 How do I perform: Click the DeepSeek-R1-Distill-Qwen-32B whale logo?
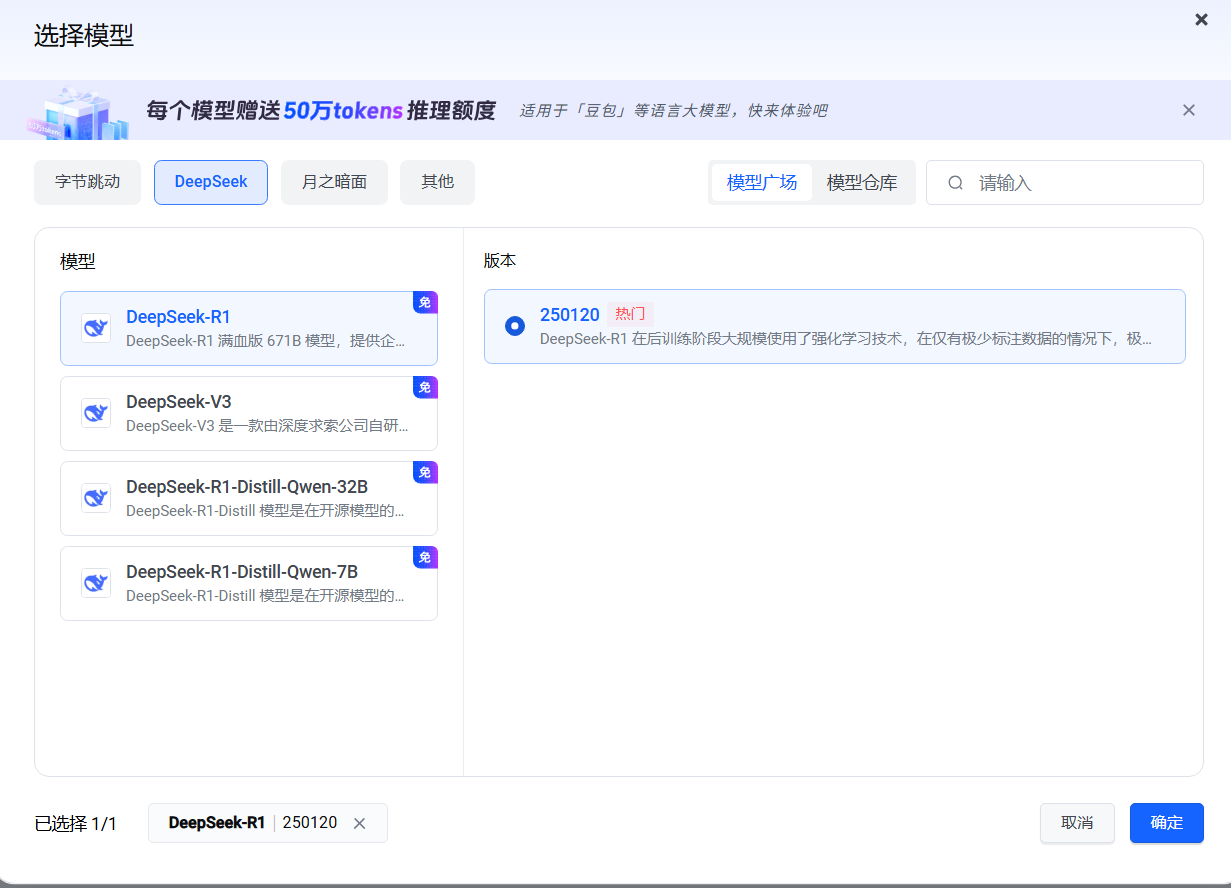pyautogui.click(x=96, y=498)
